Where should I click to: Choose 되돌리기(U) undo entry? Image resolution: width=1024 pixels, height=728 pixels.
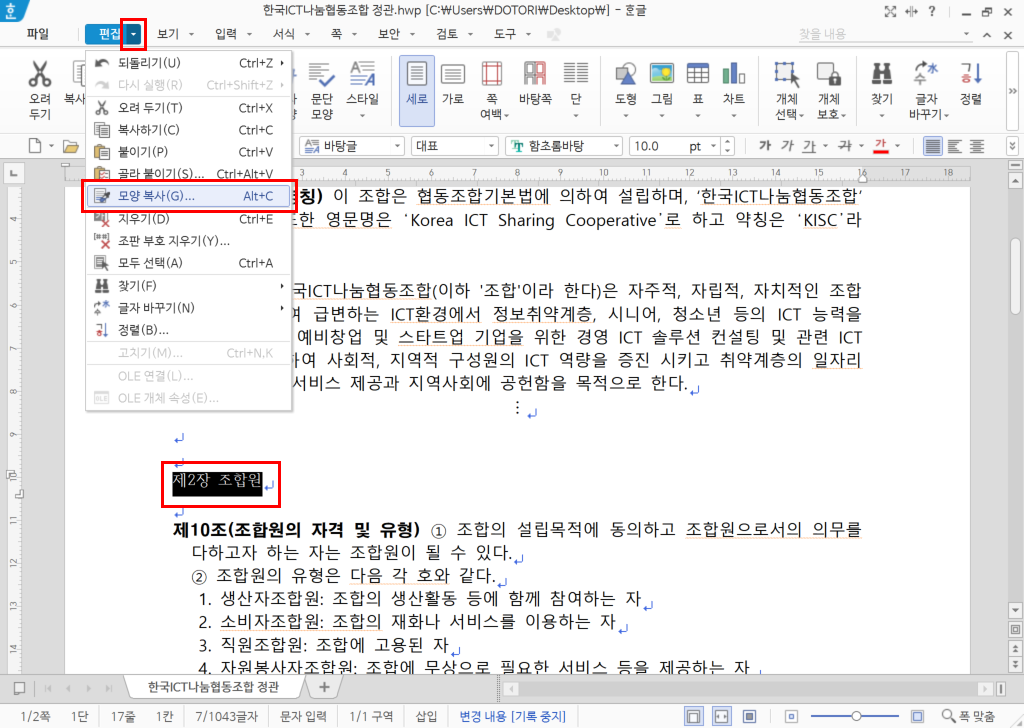(x=189, y=63)
